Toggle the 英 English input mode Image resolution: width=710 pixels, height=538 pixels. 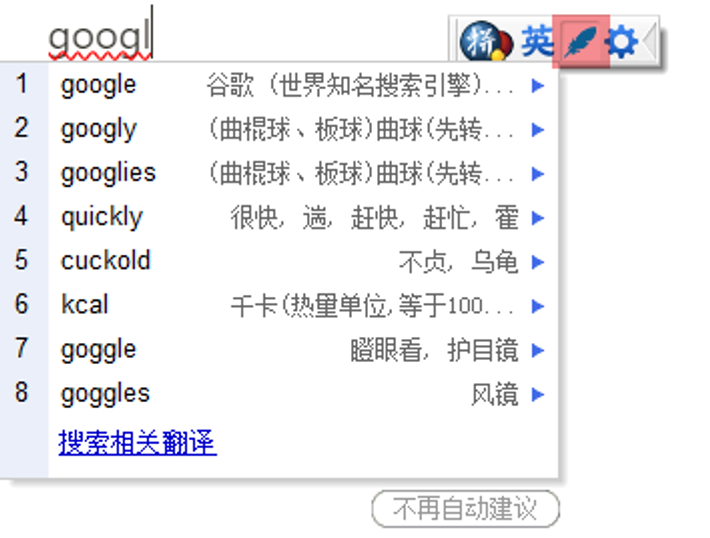pos(537,41)
